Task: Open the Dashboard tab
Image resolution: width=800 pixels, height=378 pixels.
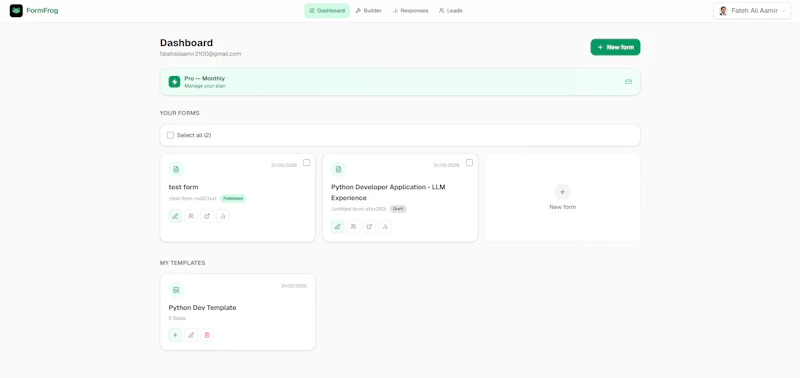Action: click(x=327, y=11)
